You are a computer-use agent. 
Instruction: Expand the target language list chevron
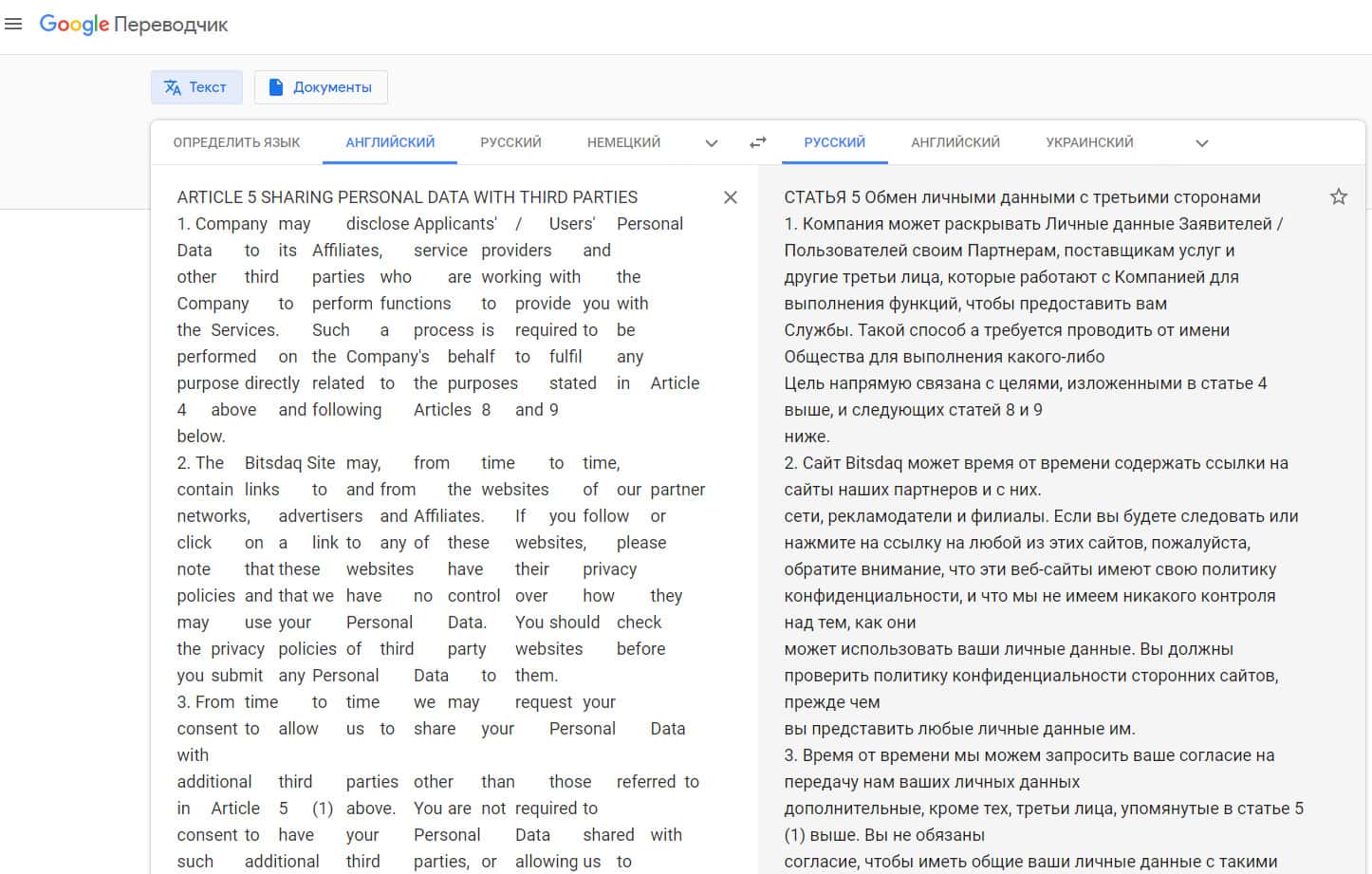tap(1201, 143)
